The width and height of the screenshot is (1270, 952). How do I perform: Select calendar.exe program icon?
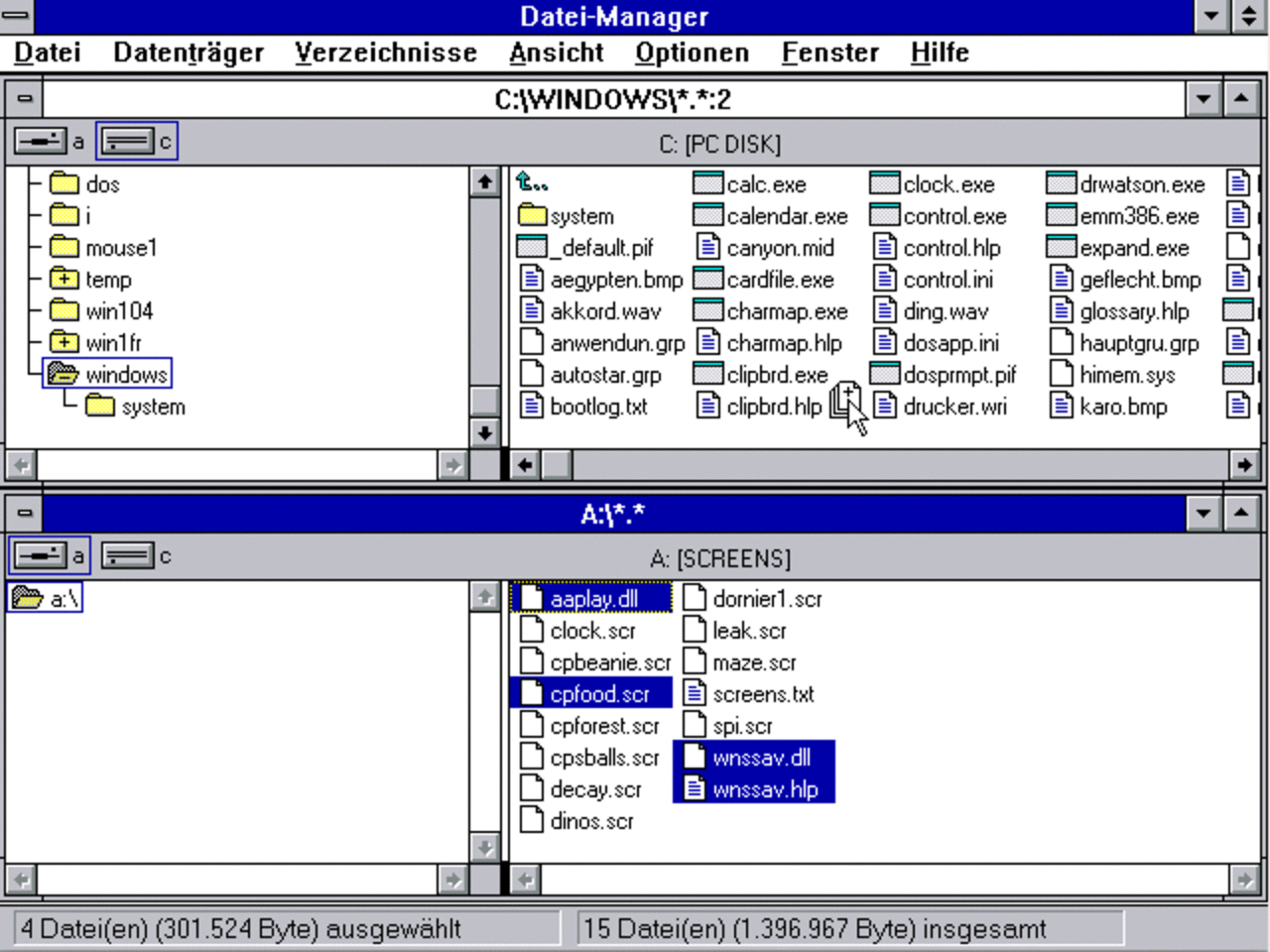[707, 215]
